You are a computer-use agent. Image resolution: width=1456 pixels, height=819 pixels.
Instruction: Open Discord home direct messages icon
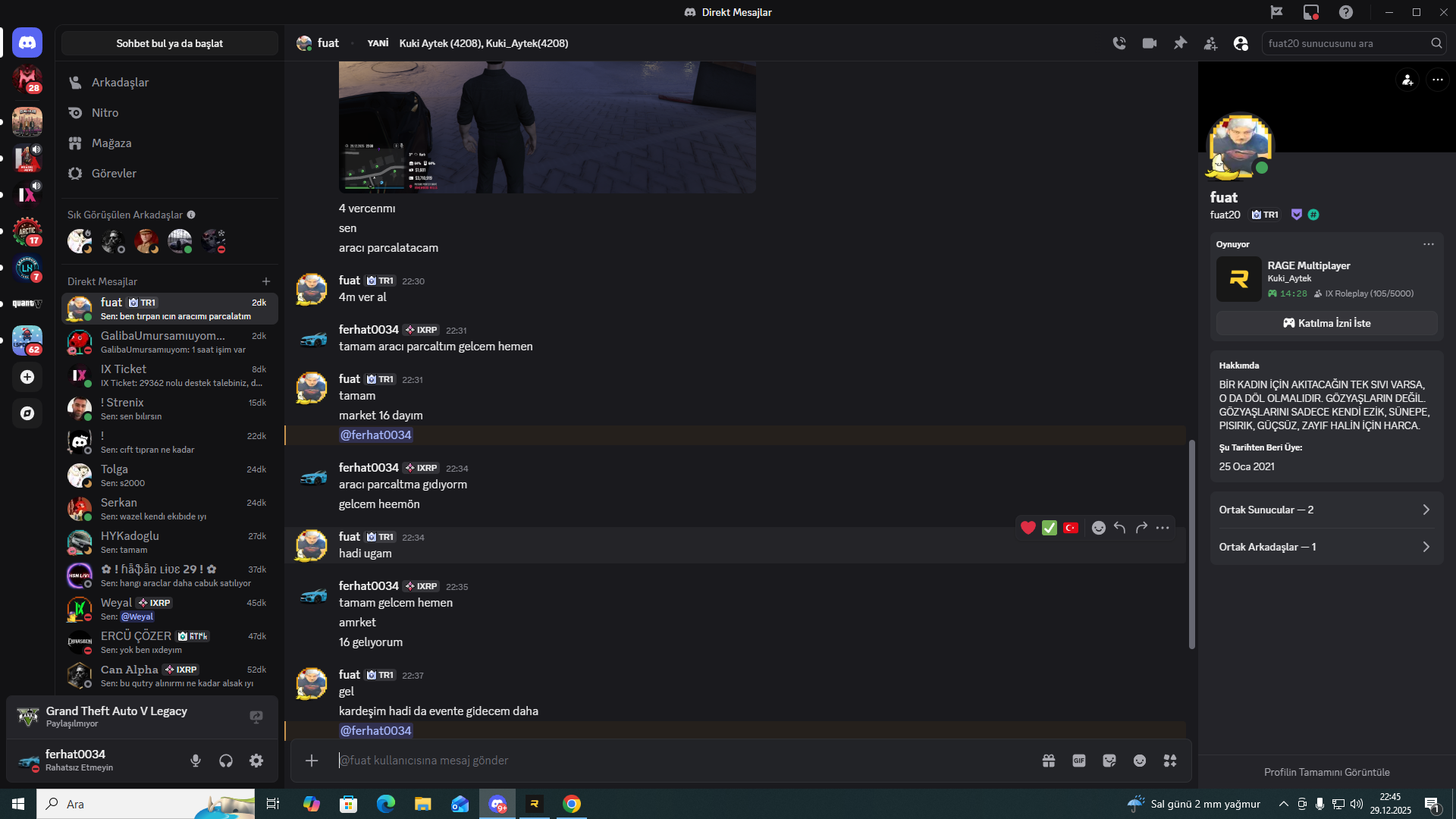tap(27, 43)
